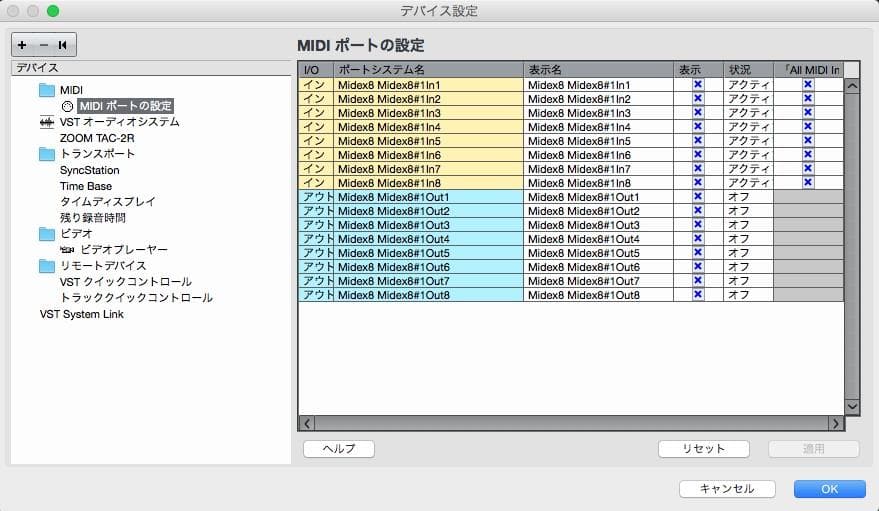Click the horizontal scrollbar left arrow
Image resolution: width=879 pixels, height=511 pixels.
click(307, 424)
